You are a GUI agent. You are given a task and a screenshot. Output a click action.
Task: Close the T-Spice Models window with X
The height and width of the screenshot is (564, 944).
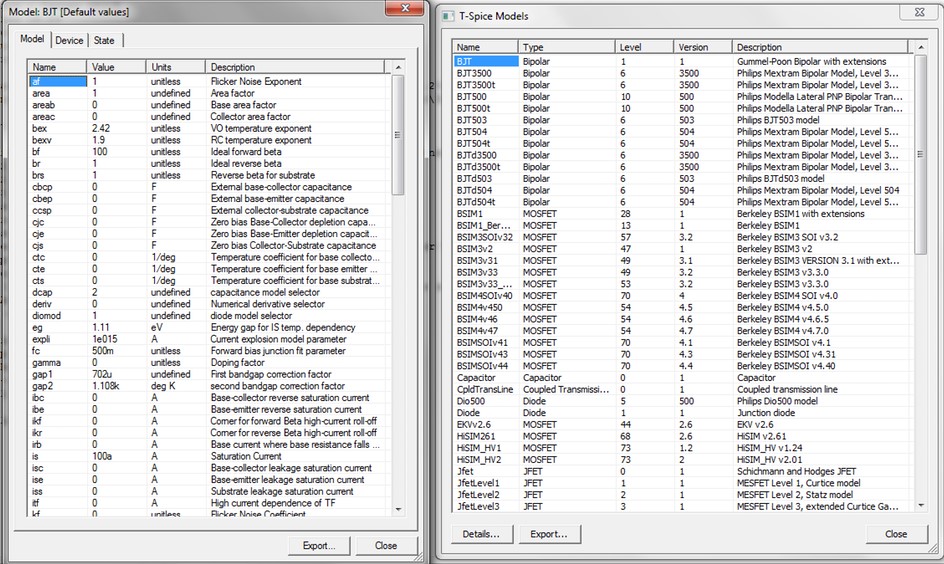tap(919, 11)
